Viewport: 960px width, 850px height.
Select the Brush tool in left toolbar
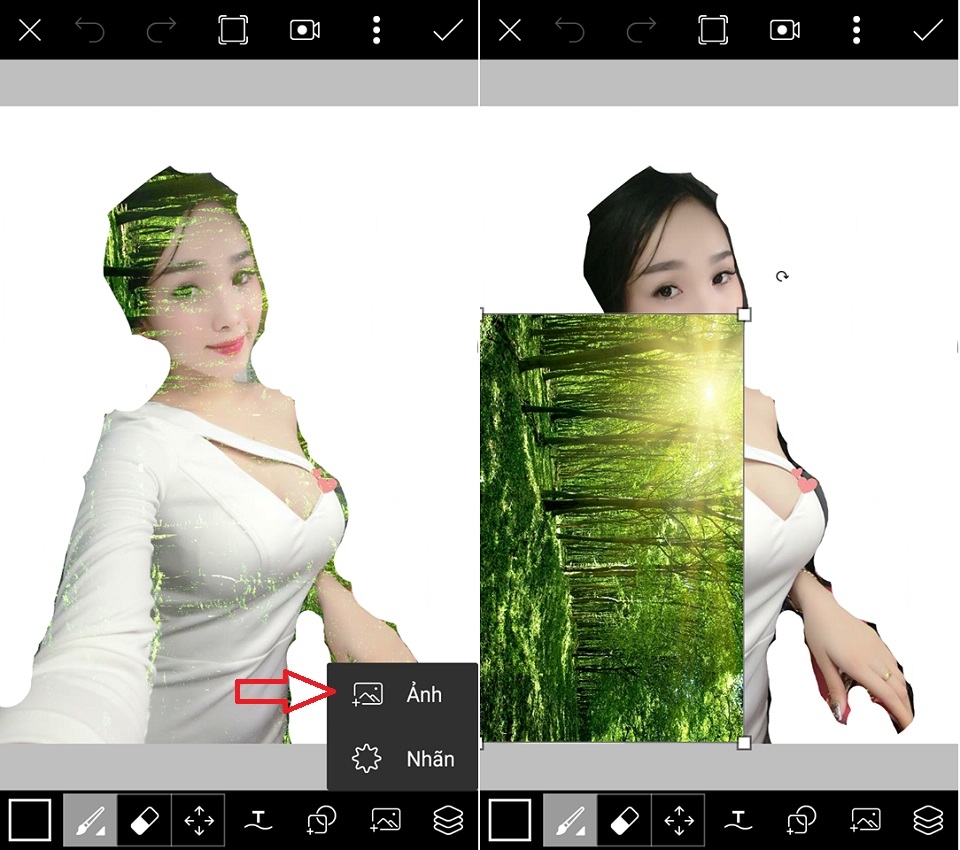pyautogui.click(x=89, y=820)
